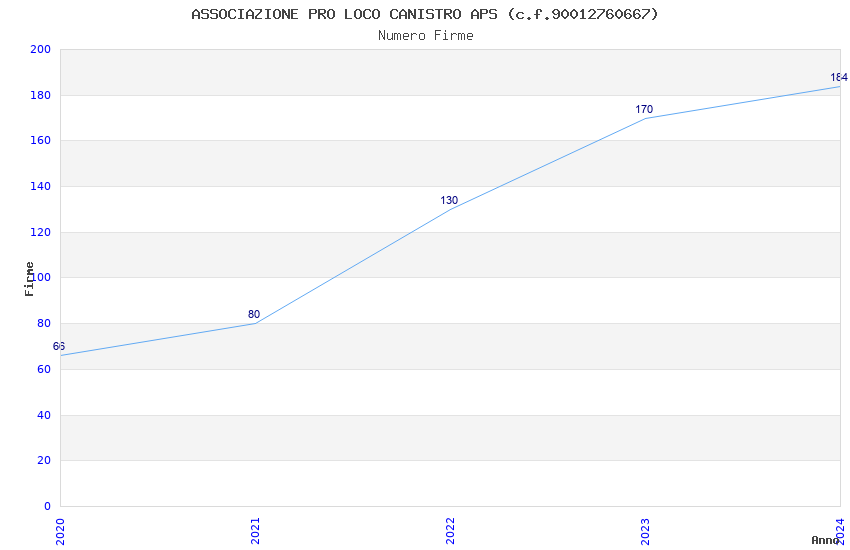This screenshot has height=550, width=850.
Task: Click y-axis value 20
Action: 44,461
